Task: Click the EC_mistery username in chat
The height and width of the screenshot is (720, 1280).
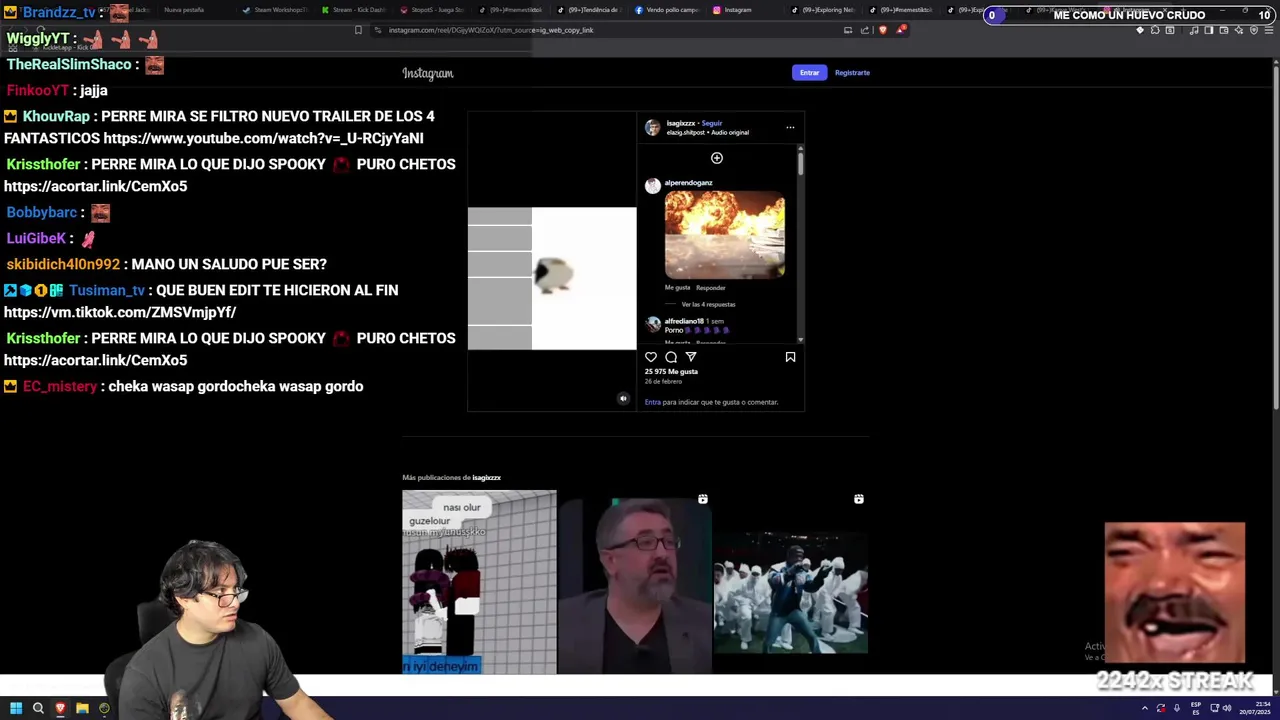Action: pos(60,386)
